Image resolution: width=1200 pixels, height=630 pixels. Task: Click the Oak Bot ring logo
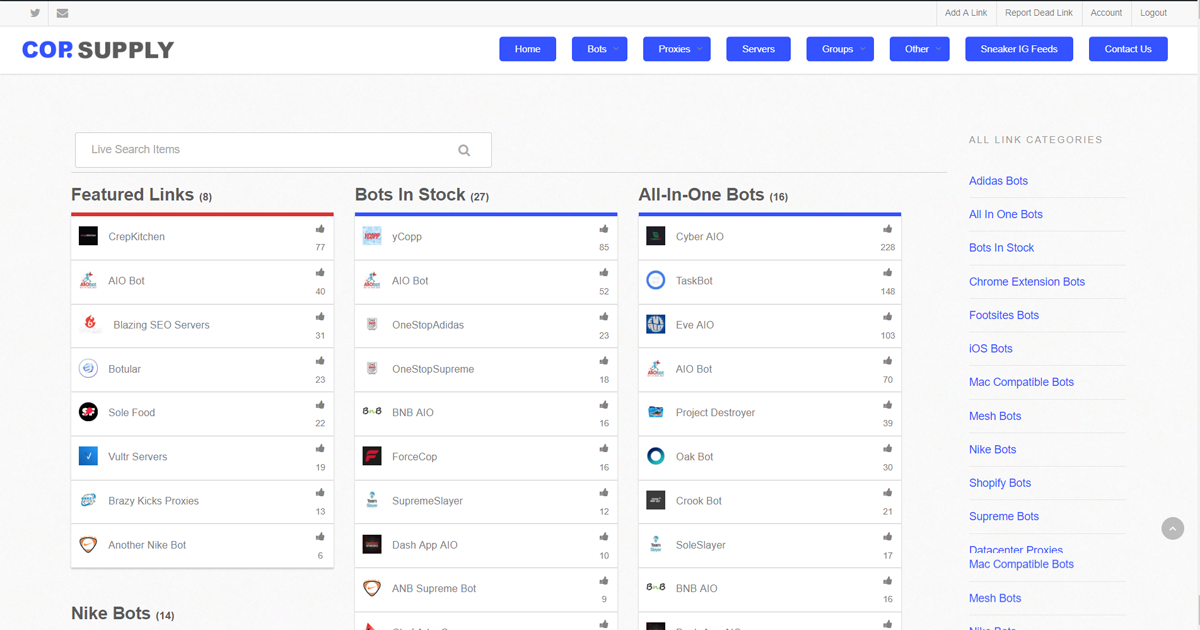point(656,457)
